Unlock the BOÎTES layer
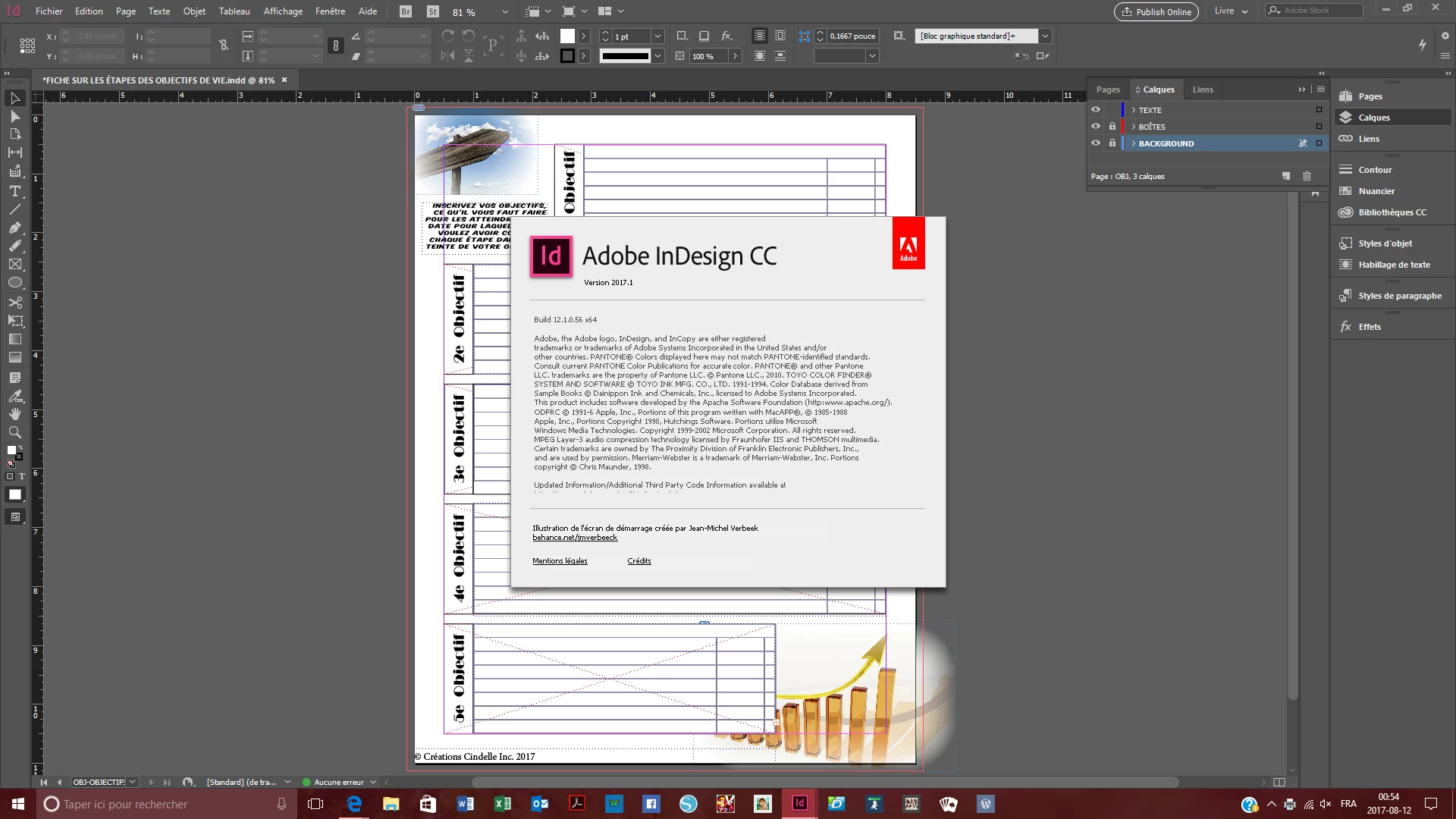Viewport: 1456px width, 819px height. coord(1112,127)
